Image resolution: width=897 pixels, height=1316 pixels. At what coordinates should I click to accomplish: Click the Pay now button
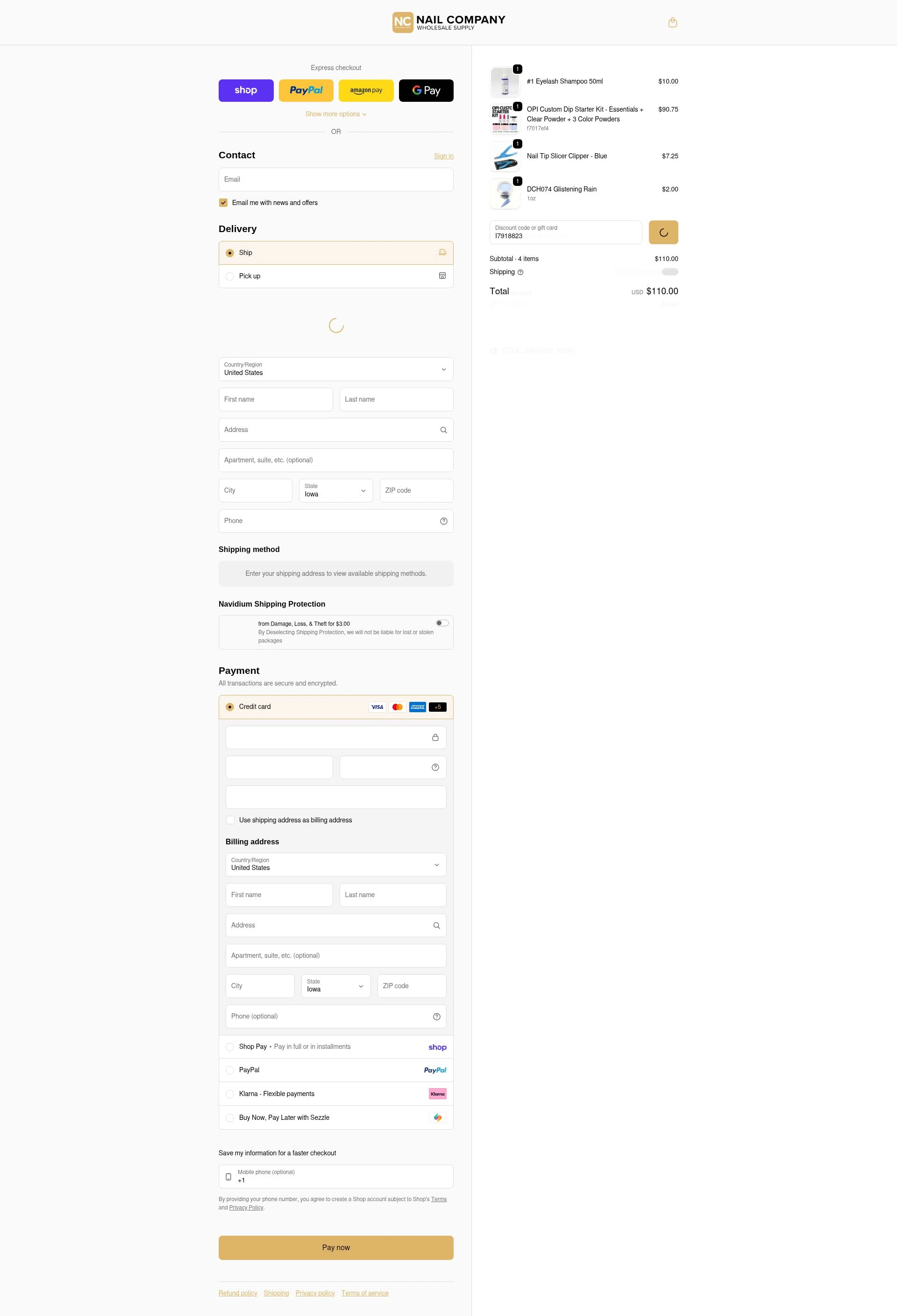coord(335,1247)
